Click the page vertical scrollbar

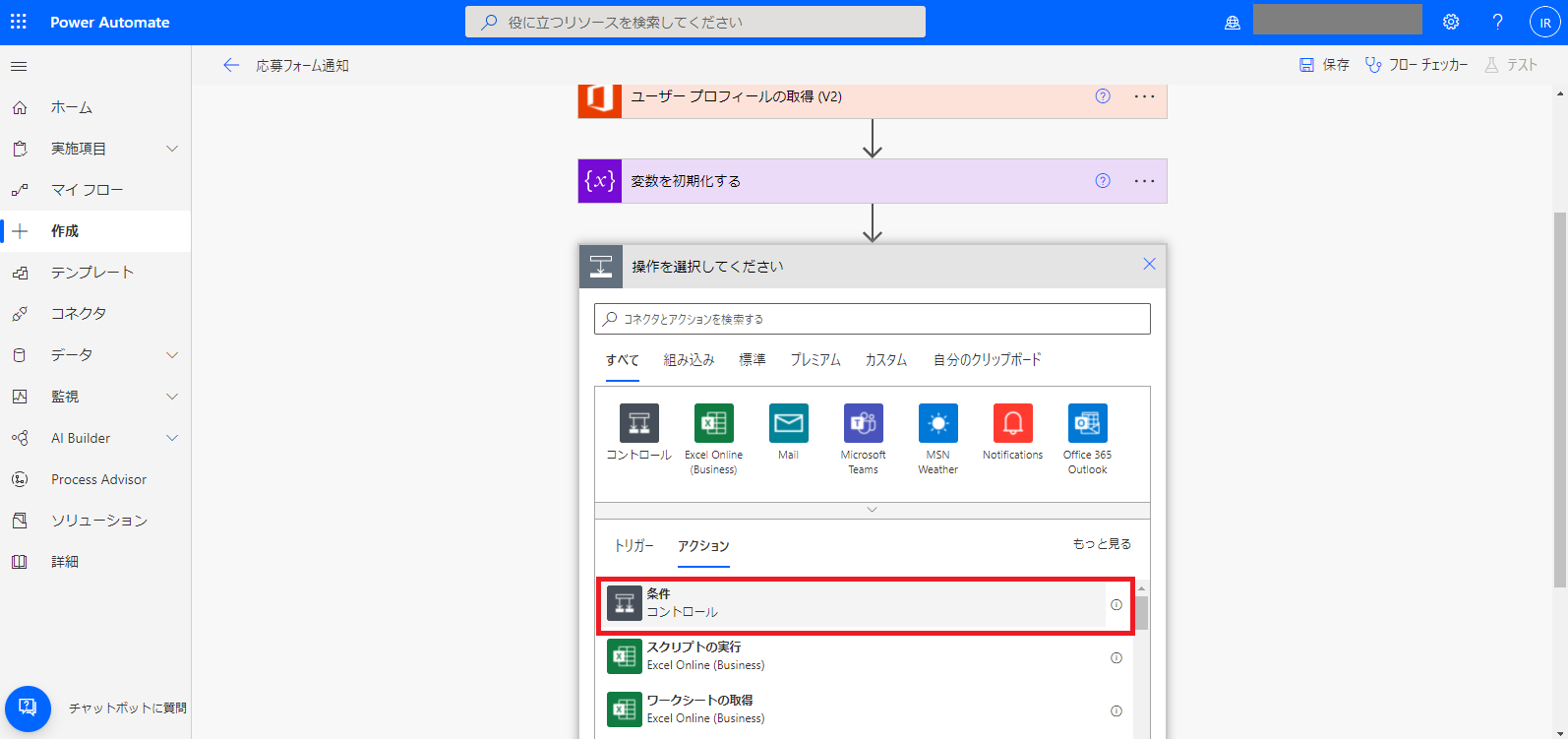(x=1560, y=399)
